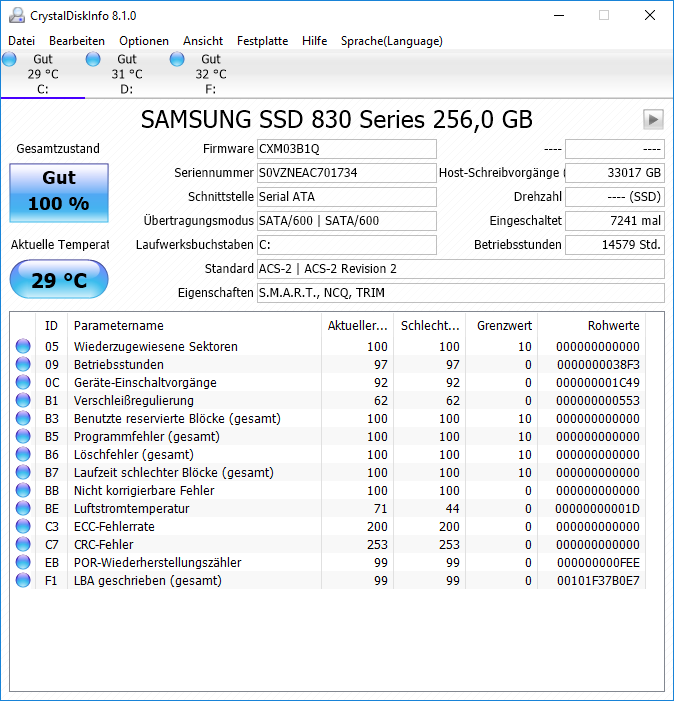Click status orb for Nicht korrigierbare Fehler
This screenshot has width=674, height=701.
(x=23, y=490)
